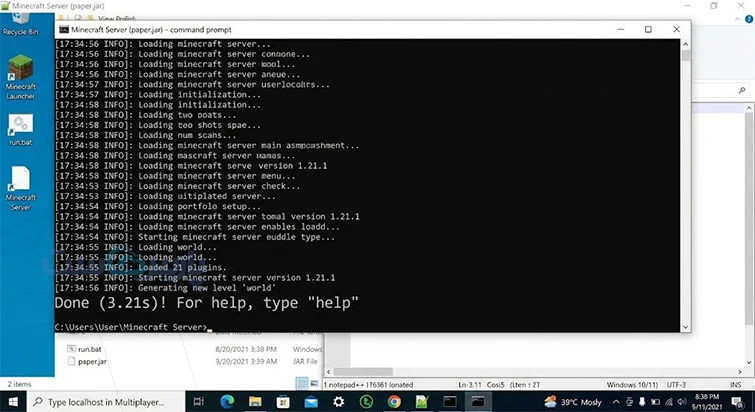Click the horizontal scrollbar thumb in background window
The image size is (755, 412).
click(363, 372)
